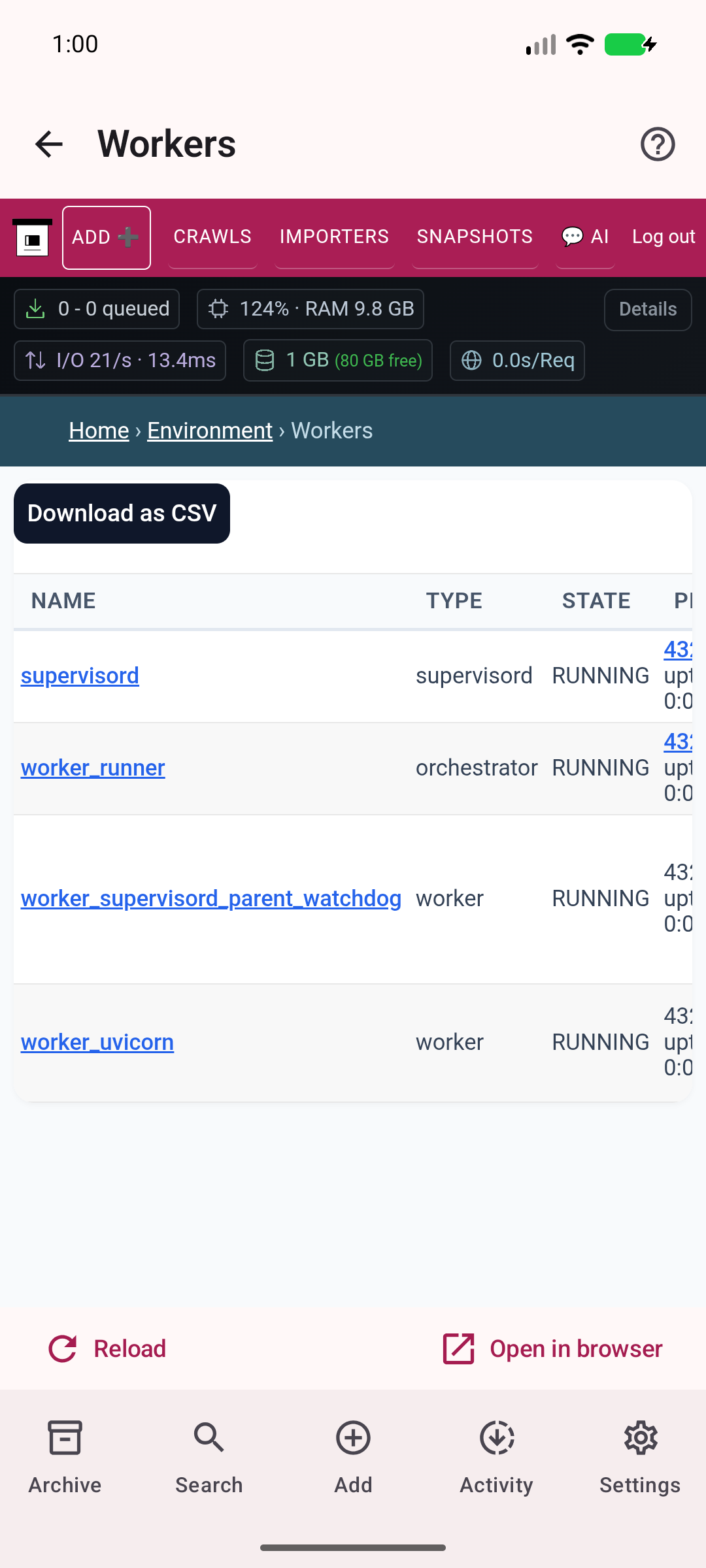Tap the cellular signal bars icon
Image resolution: width=706 pixels, height=1568 pixels.
541,44
